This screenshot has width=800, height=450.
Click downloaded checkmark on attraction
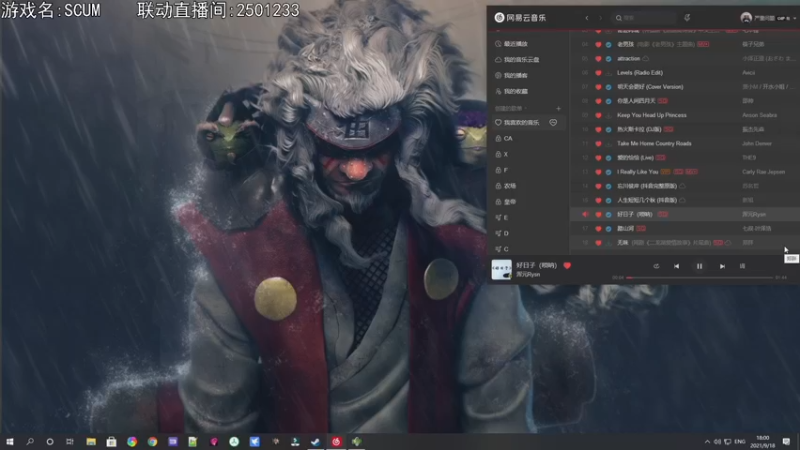[609, 59]
